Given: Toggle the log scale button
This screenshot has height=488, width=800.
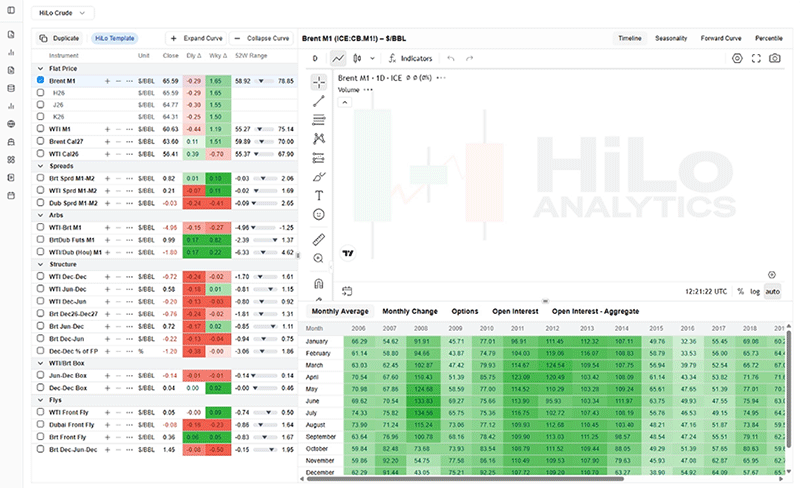Looking at the screenshot, I should pos(755,291).
